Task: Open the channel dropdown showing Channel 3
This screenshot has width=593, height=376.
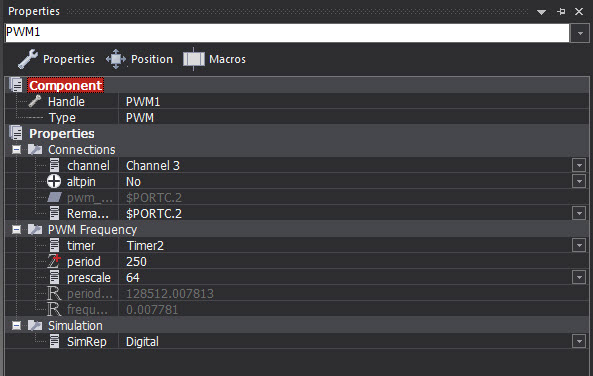Action: tap(579, 165)
